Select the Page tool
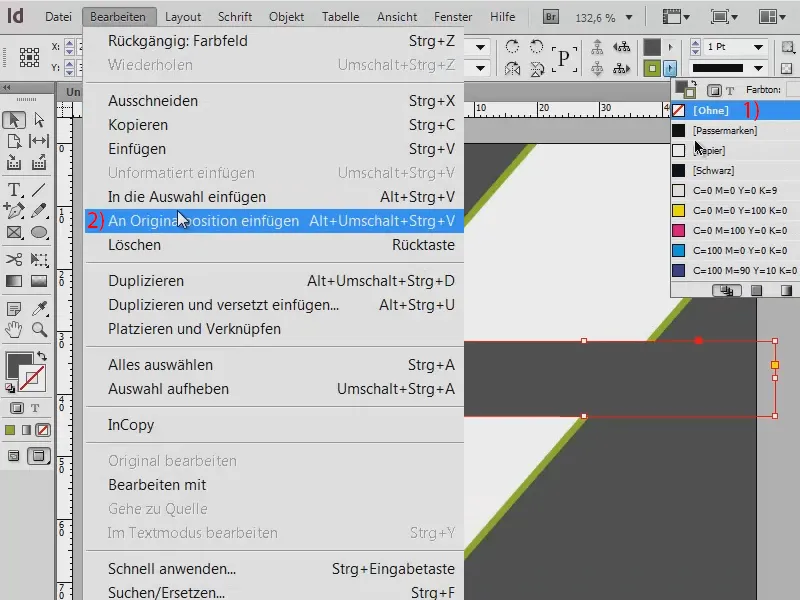Viewport: 800px width, 600px height. point(14,141)
